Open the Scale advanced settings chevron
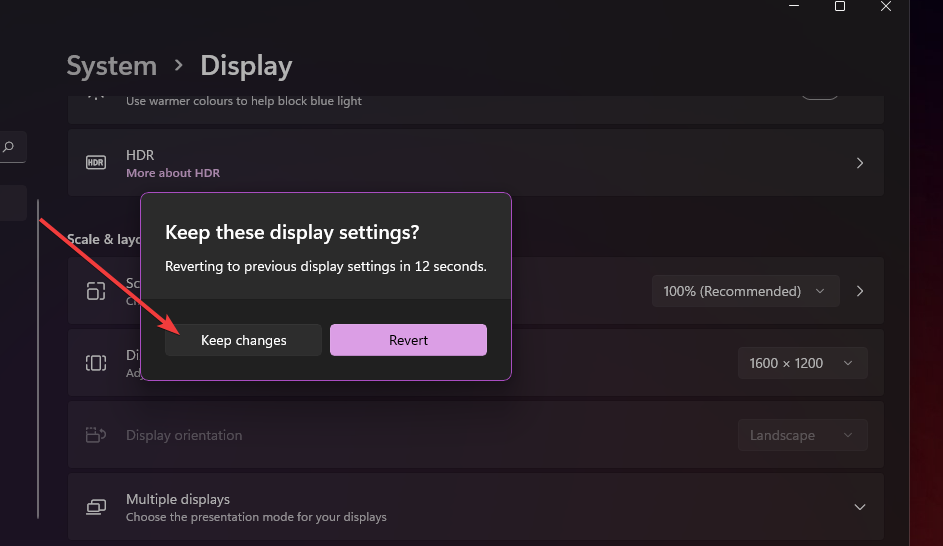943x546 pixels. pyautogui.click(x=860, y=291)
